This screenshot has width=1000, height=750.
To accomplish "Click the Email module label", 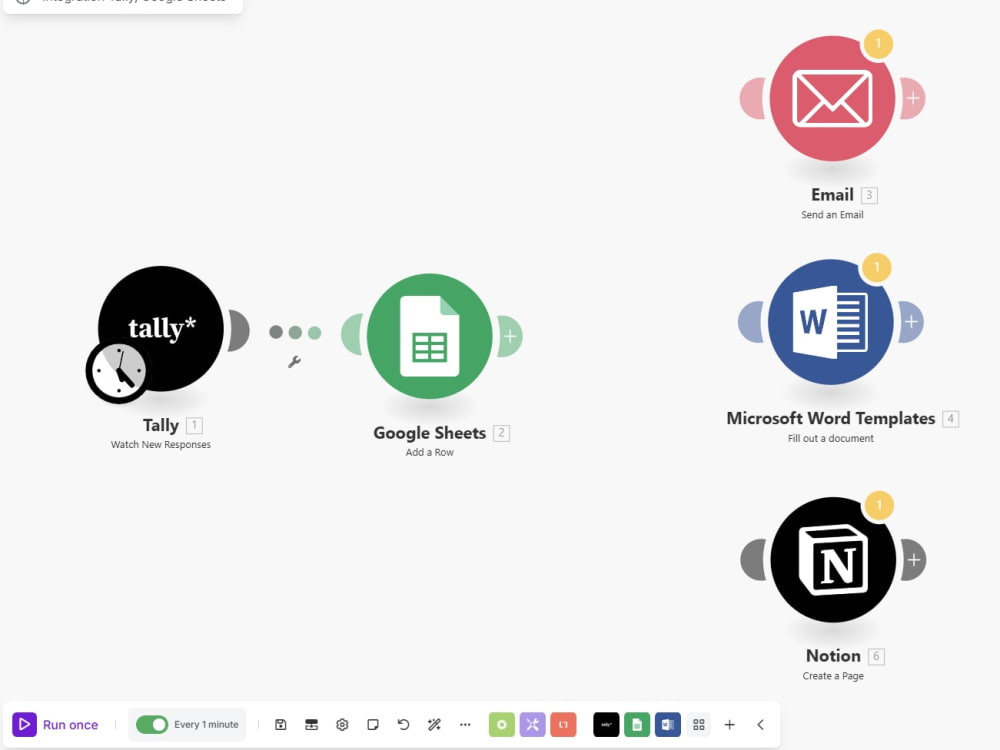I will (832, 195).
